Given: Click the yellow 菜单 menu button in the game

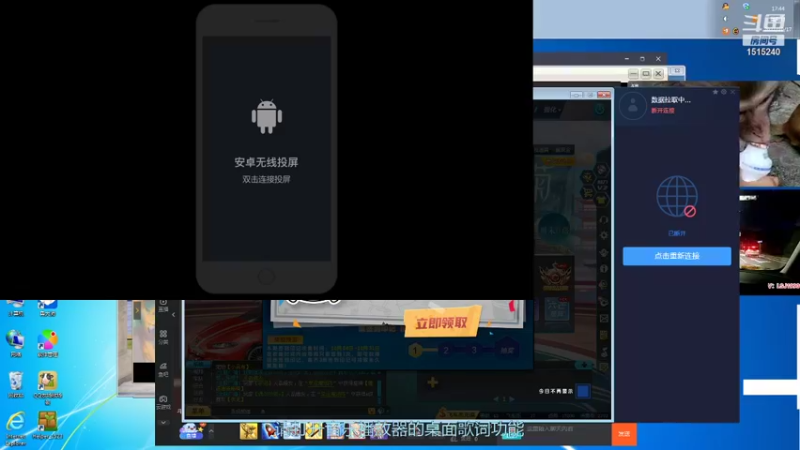Looking at the screenshot, I should point(198,411).
